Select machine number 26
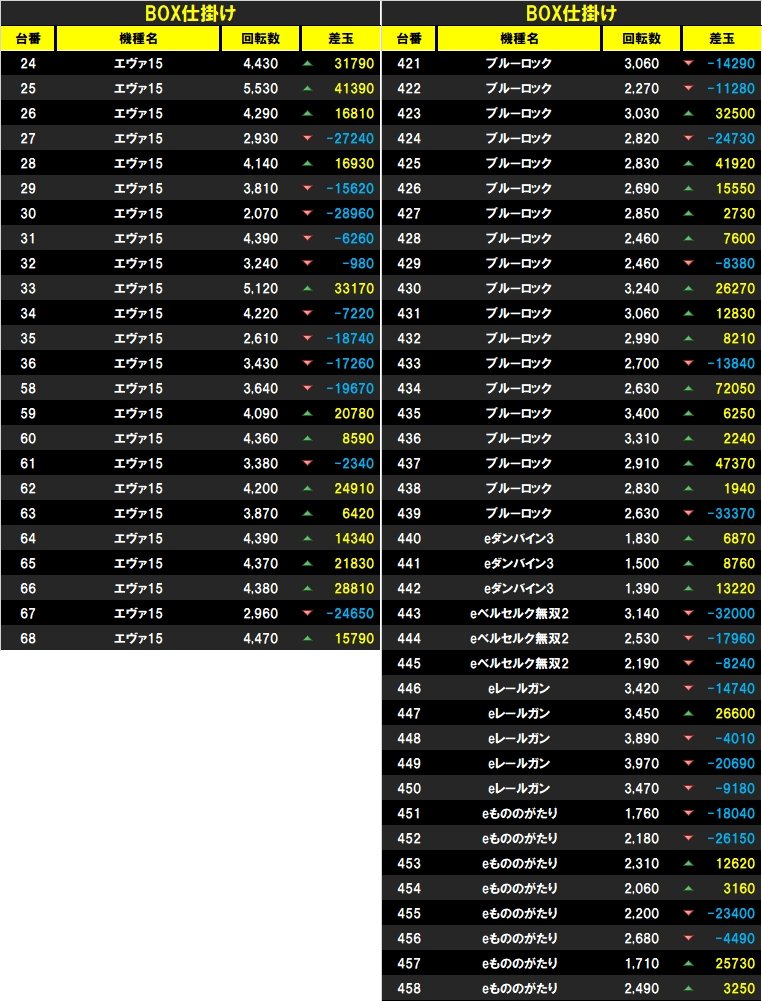The height and width of the screenshot is (1001, 762). 28,114
